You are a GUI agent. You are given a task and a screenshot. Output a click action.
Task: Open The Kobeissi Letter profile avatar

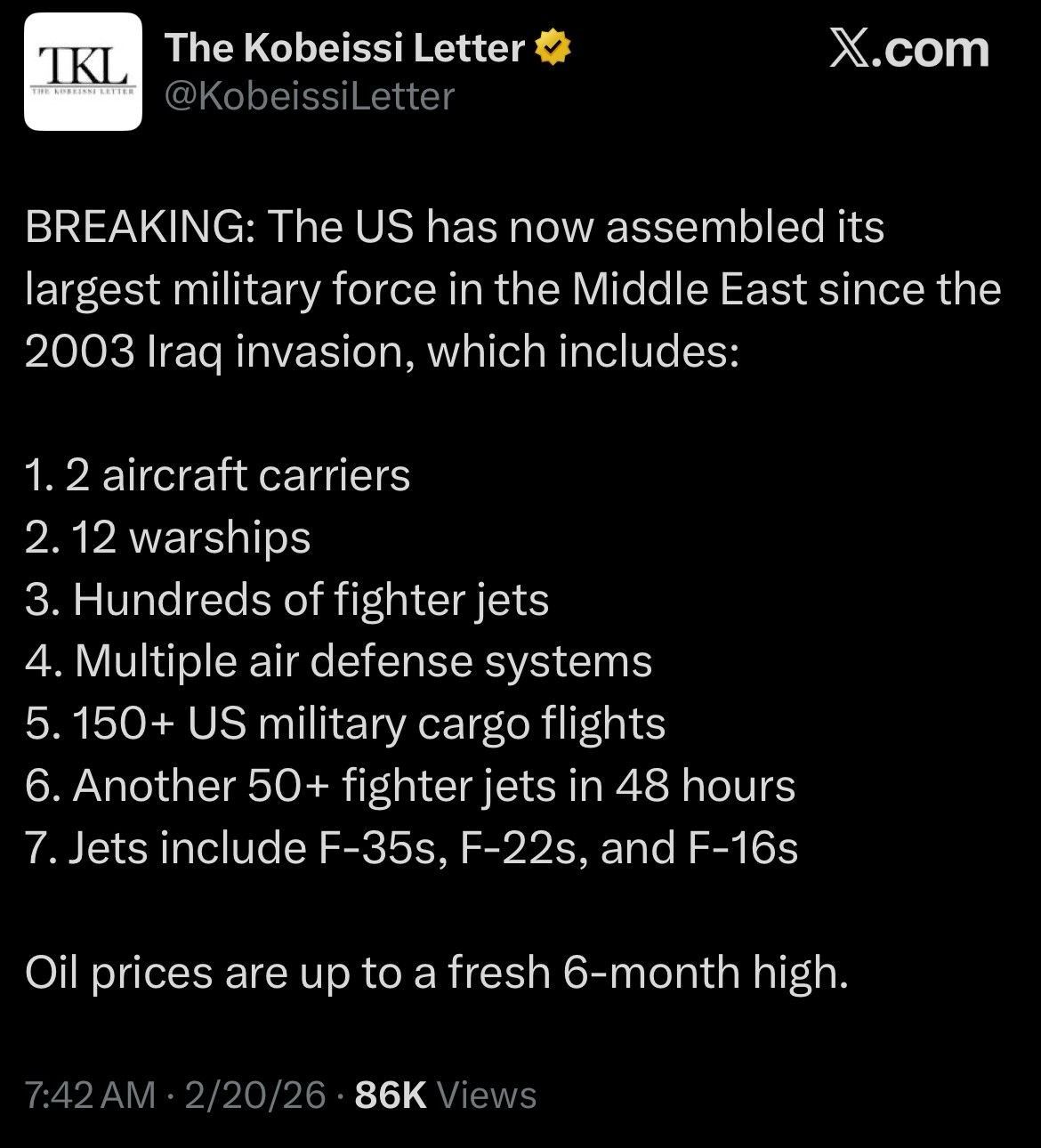tap(83, 72)
